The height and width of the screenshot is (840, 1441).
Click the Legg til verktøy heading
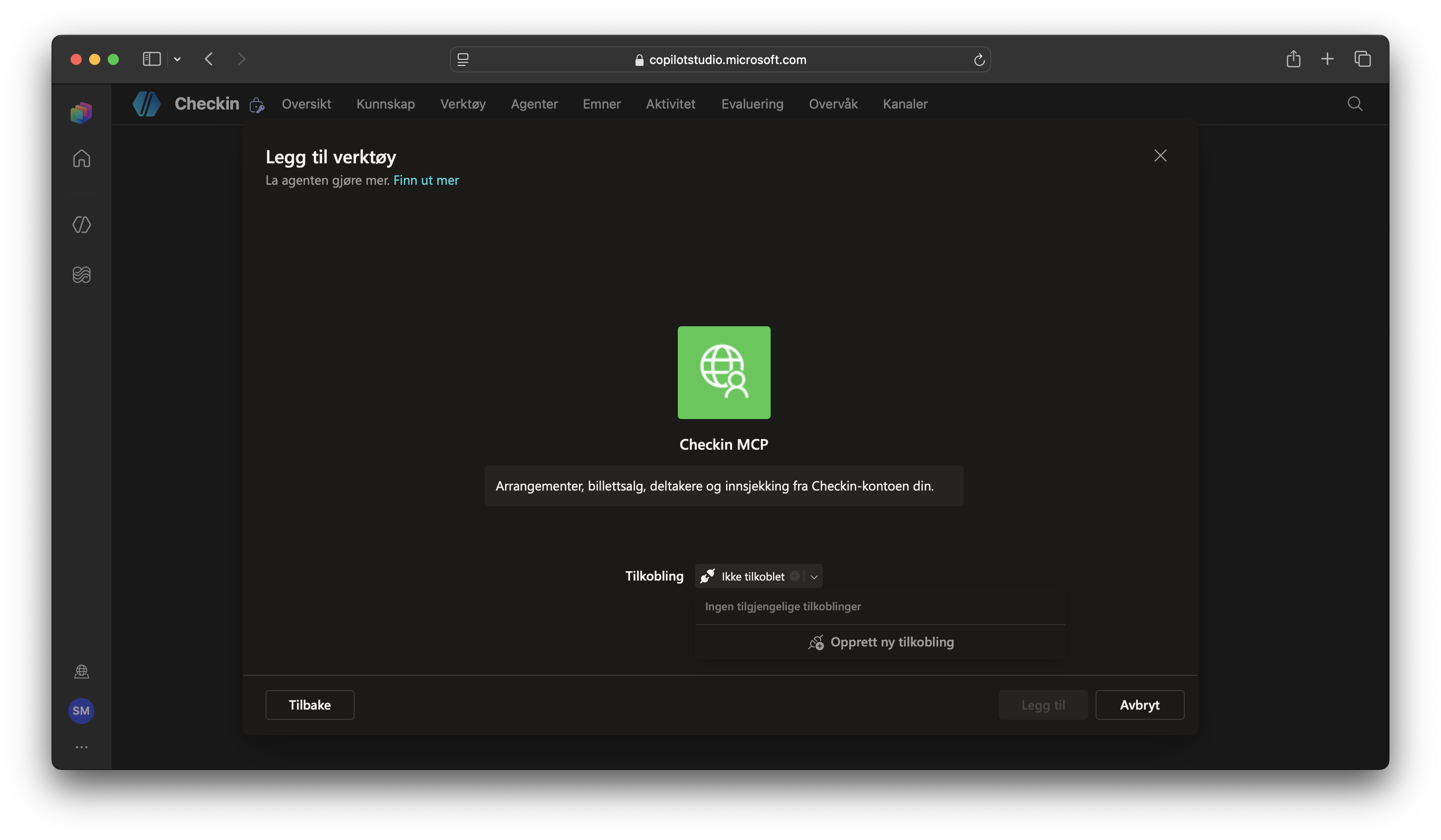coord(331,157)
